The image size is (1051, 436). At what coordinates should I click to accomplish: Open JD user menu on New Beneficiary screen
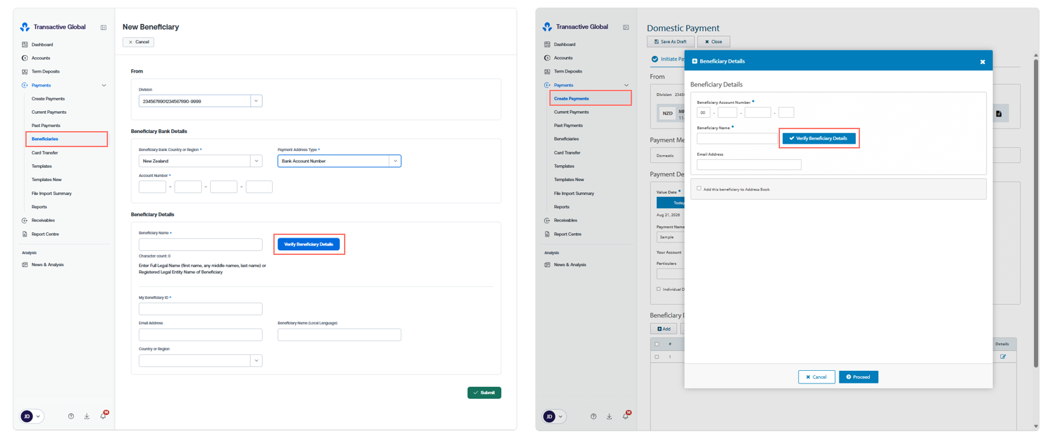31,416
